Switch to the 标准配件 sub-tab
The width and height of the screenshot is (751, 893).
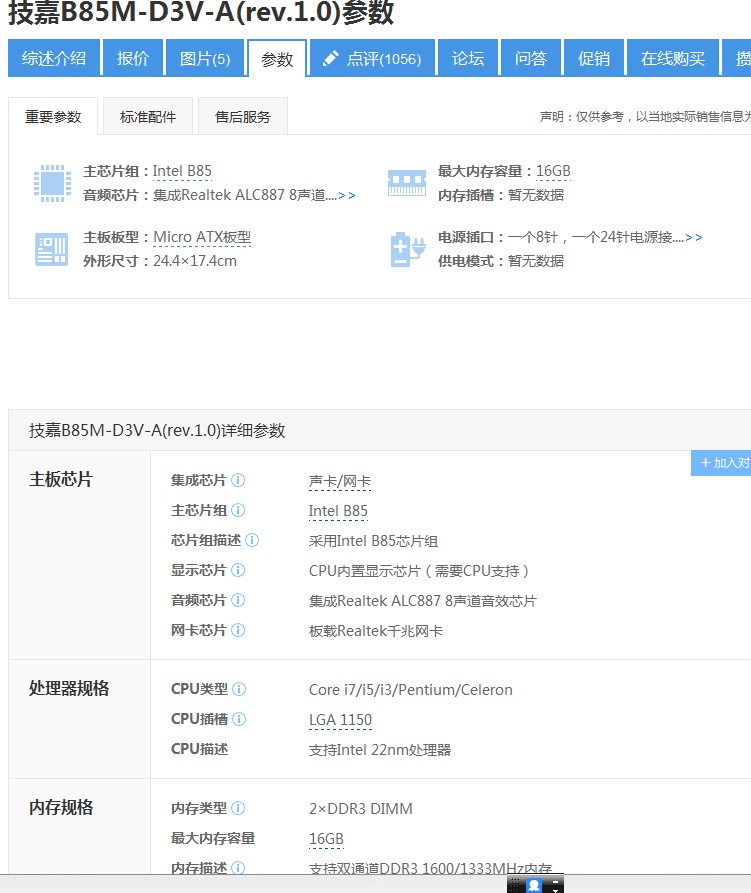(148, 117)
